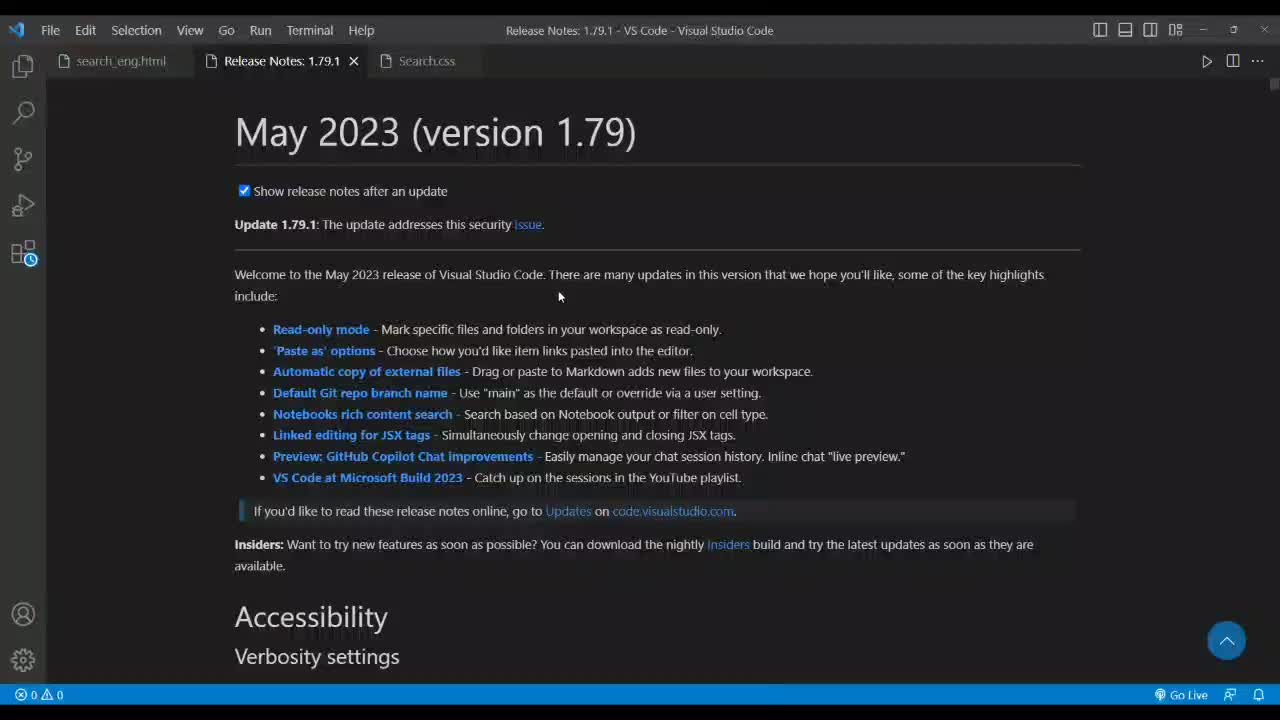Click the Accessibility heading
Screen dimensions: 1280x720
pyautogui.click(x=311, y=617)
